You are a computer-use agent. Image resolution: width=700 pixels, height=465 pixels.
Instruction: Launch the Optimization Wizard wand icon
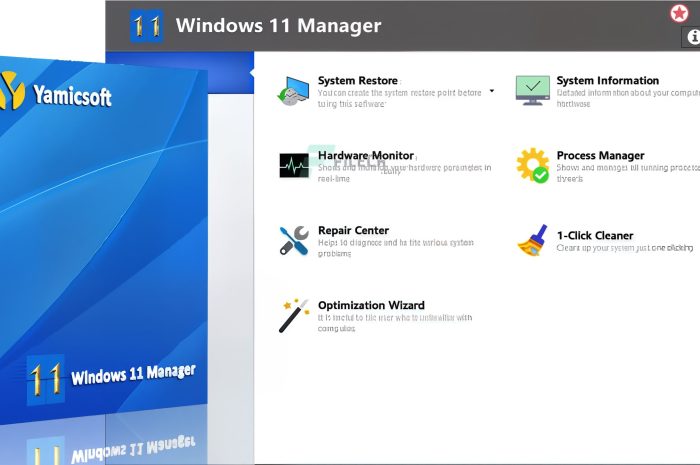click(x=294, y=316)
